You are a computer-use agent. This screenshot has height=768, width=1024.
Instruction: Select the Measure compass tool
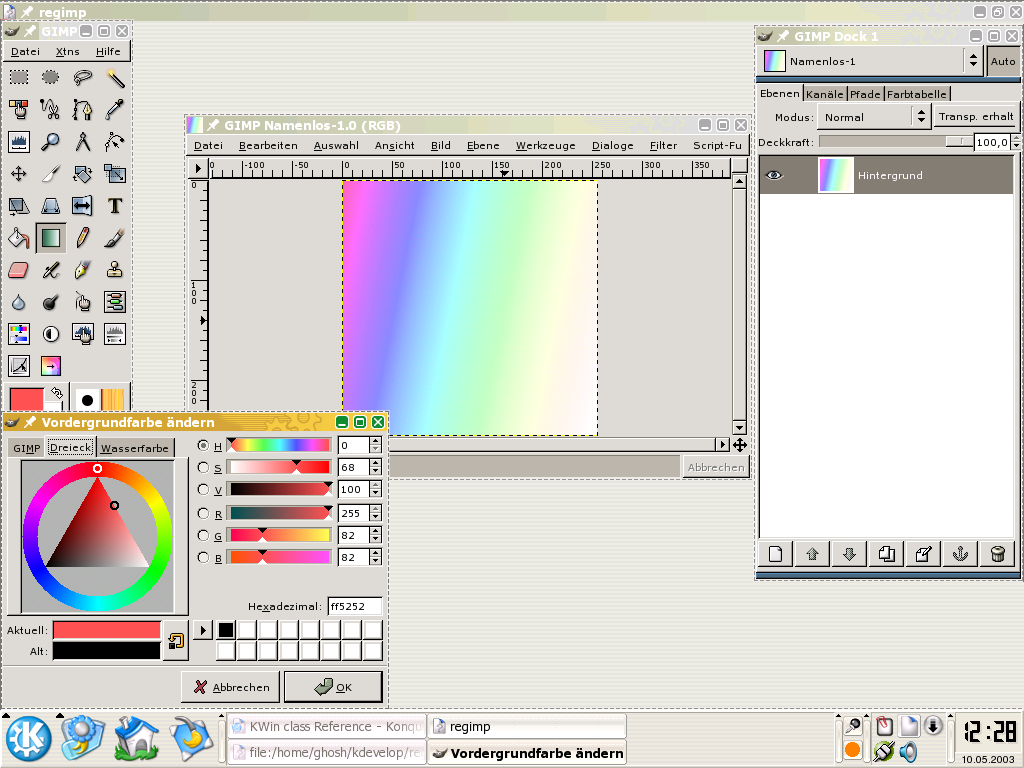[x=82, y=142]
